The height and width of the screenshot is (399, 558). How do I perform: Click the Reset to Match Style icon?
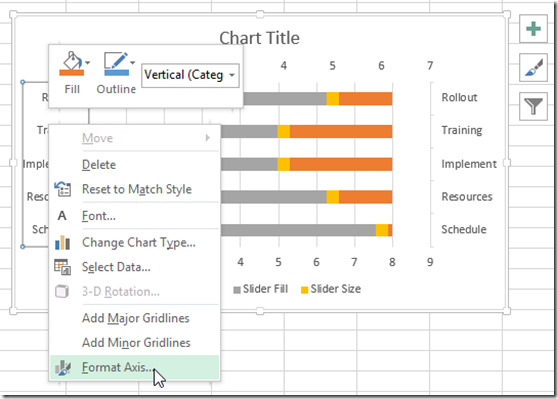coord(63,189)
